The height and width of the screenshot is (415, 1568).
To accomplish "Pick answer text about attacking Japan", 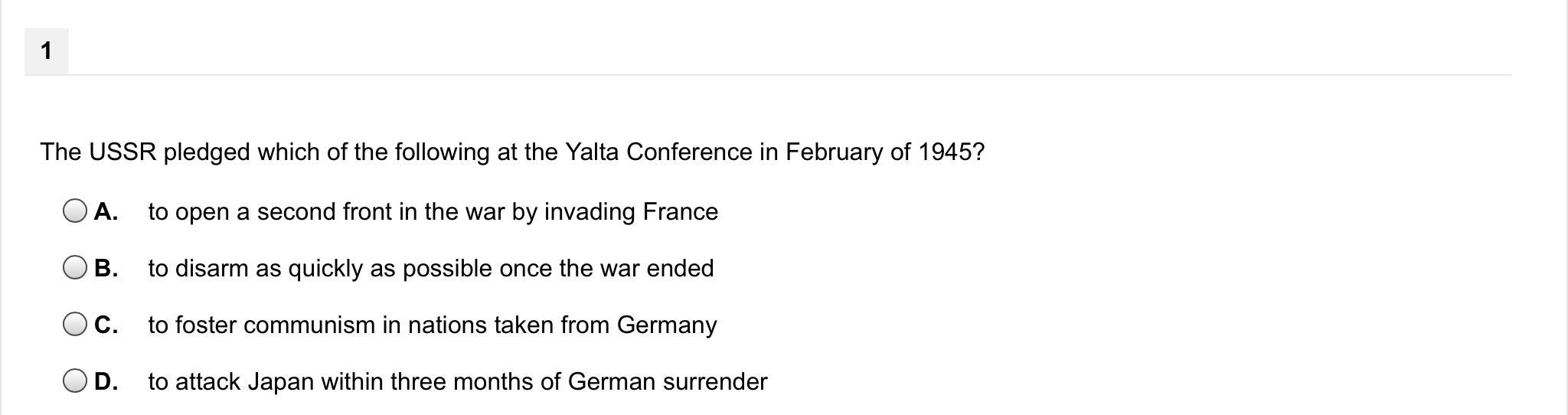I will coord(458,382).
